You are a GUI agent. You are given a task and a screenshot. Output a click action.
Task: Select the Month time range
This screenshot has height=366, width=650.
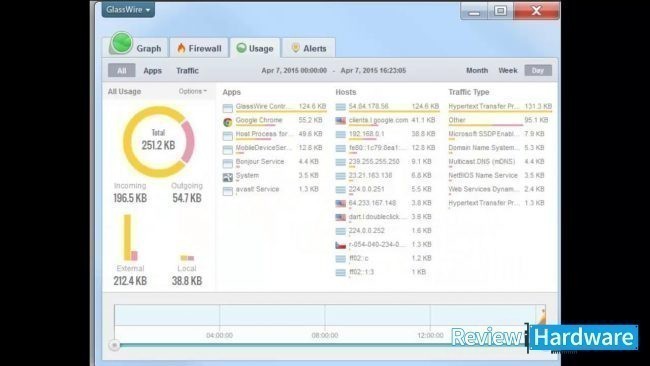point(477,70)
